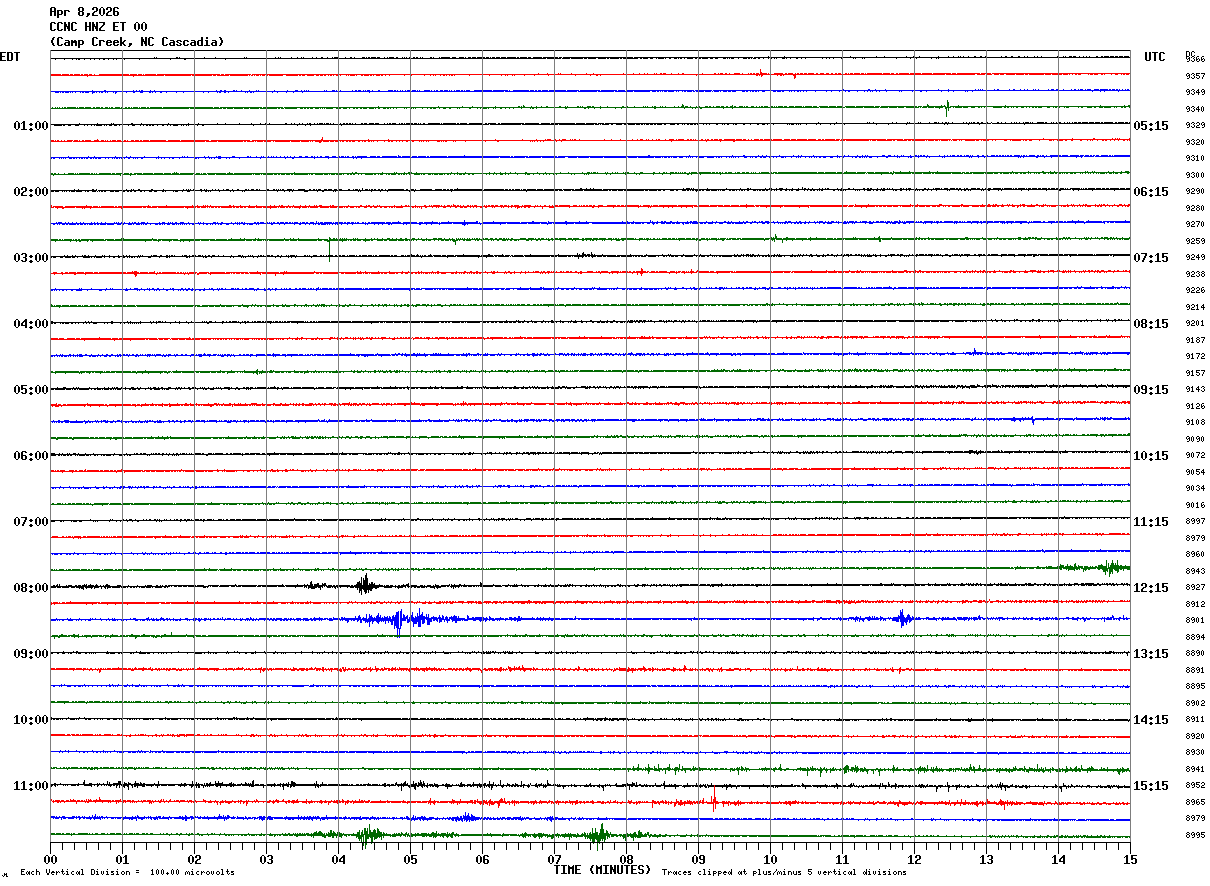Image resolution: width=1210 pixels, height=886 pixels.
Task: Select the DC offset value 9329
Action: coord(1195,126)
